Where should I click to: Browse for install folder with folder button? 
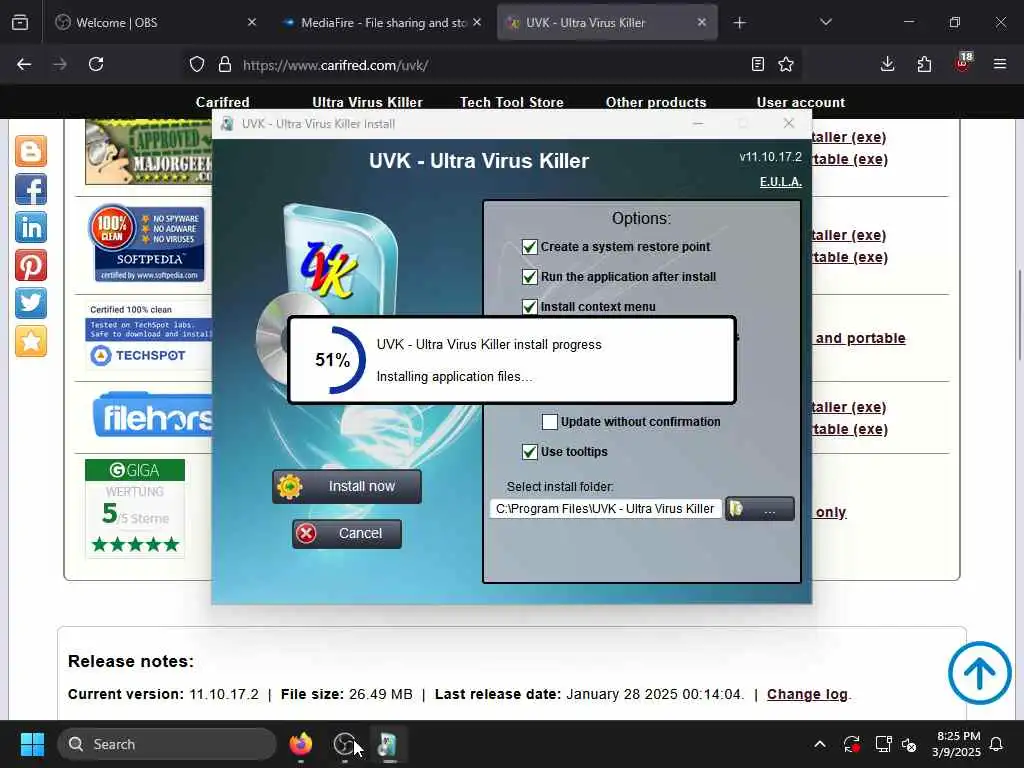click(x=760, y=509)
